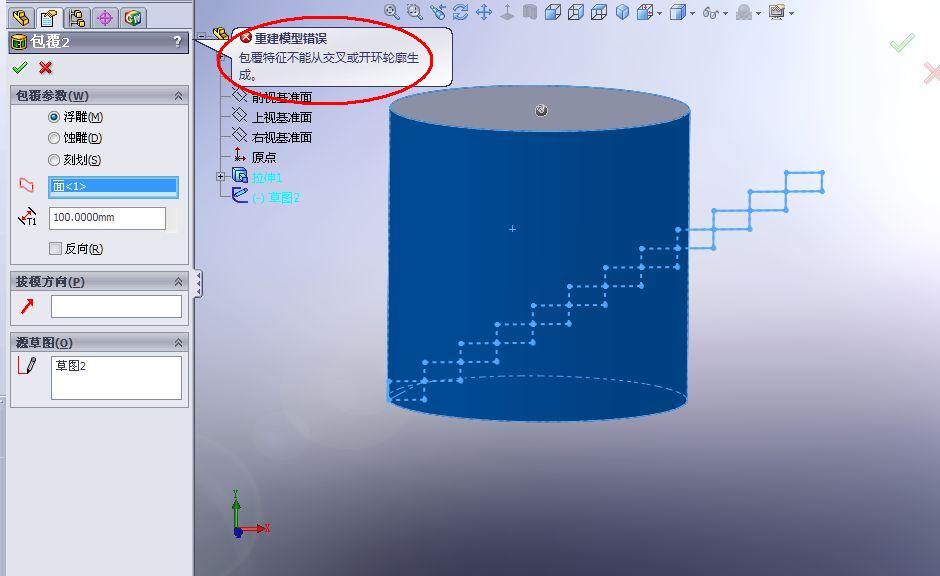
Task: Click Previous View toolbar icon
Action: (x=438, y=12)
